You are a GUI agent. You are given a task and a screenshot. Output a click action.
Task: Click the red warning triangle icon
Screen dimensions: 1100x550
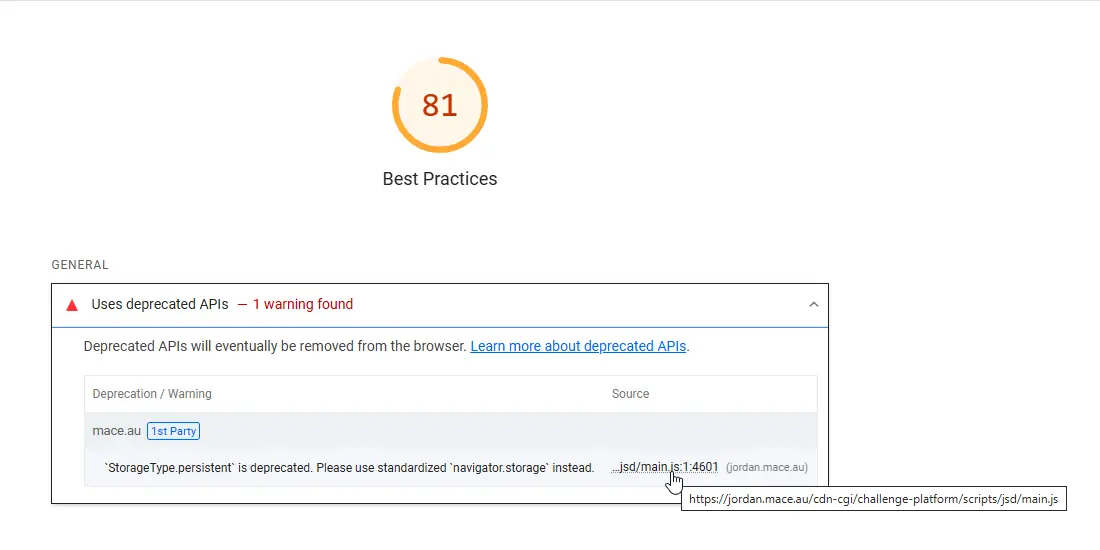point(72,305)
